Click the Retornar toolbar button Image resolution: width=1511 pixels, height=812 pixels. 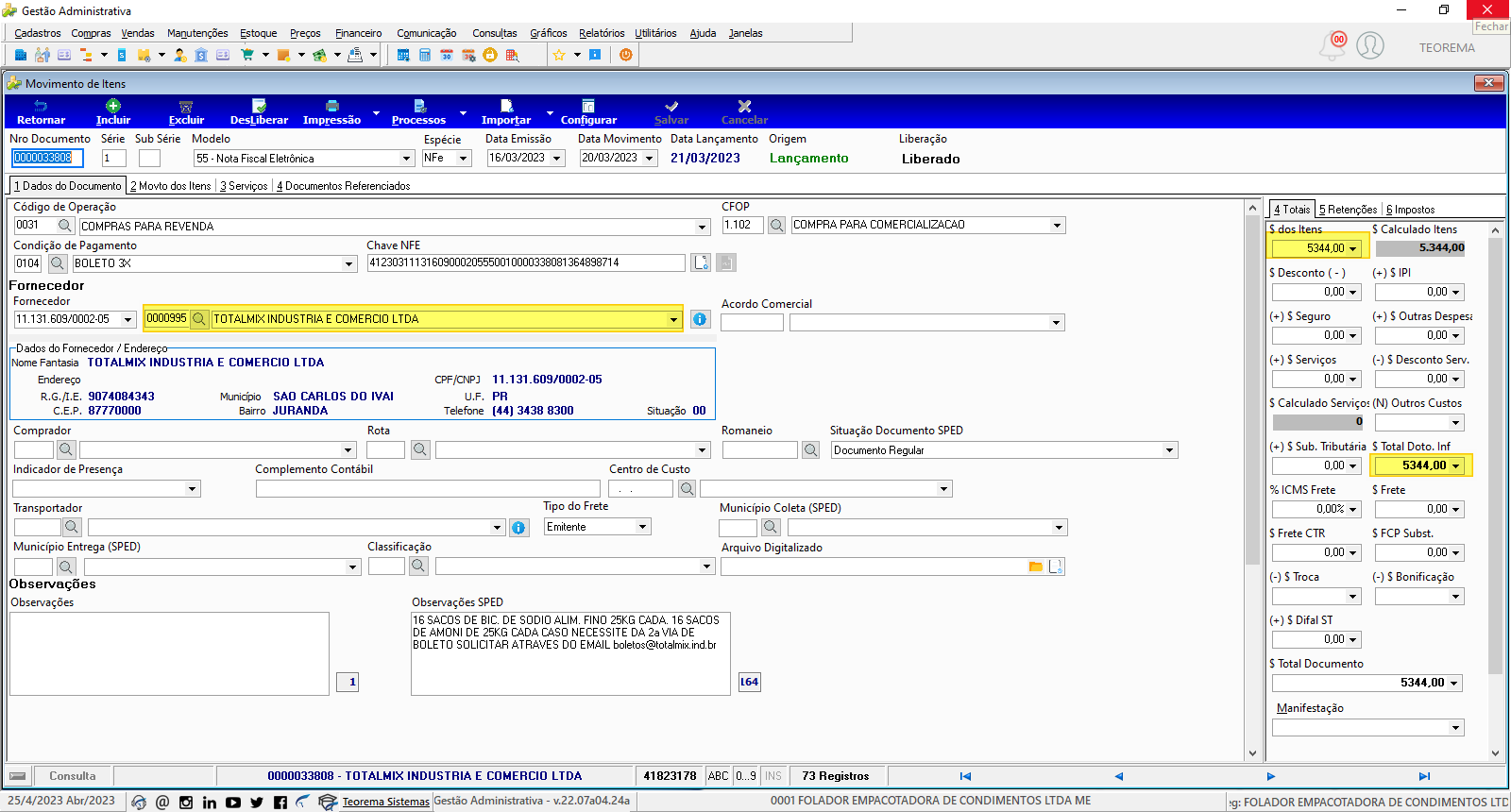41,112
